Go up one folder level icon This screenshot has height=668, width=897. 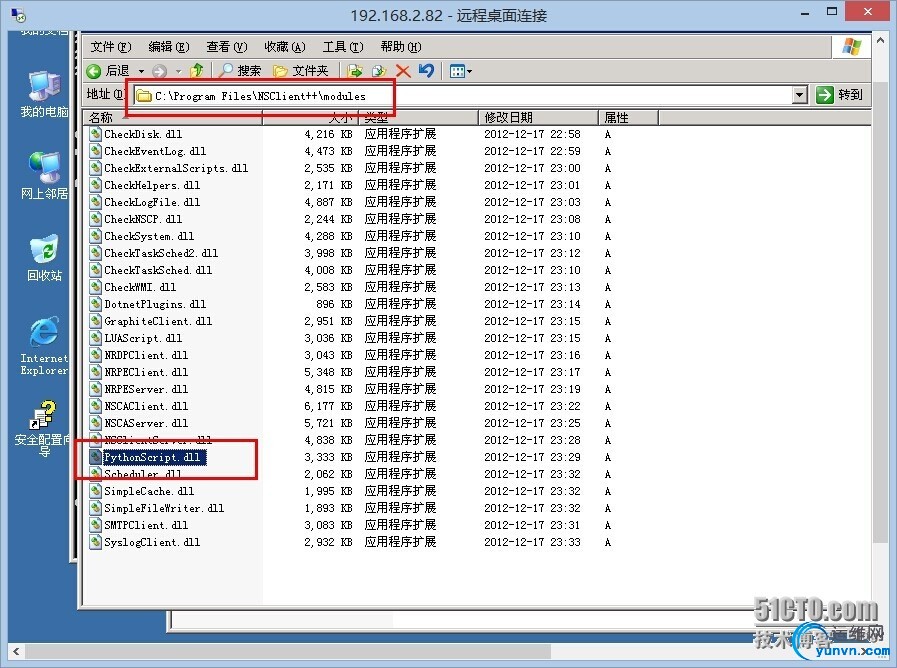point(197,70)
